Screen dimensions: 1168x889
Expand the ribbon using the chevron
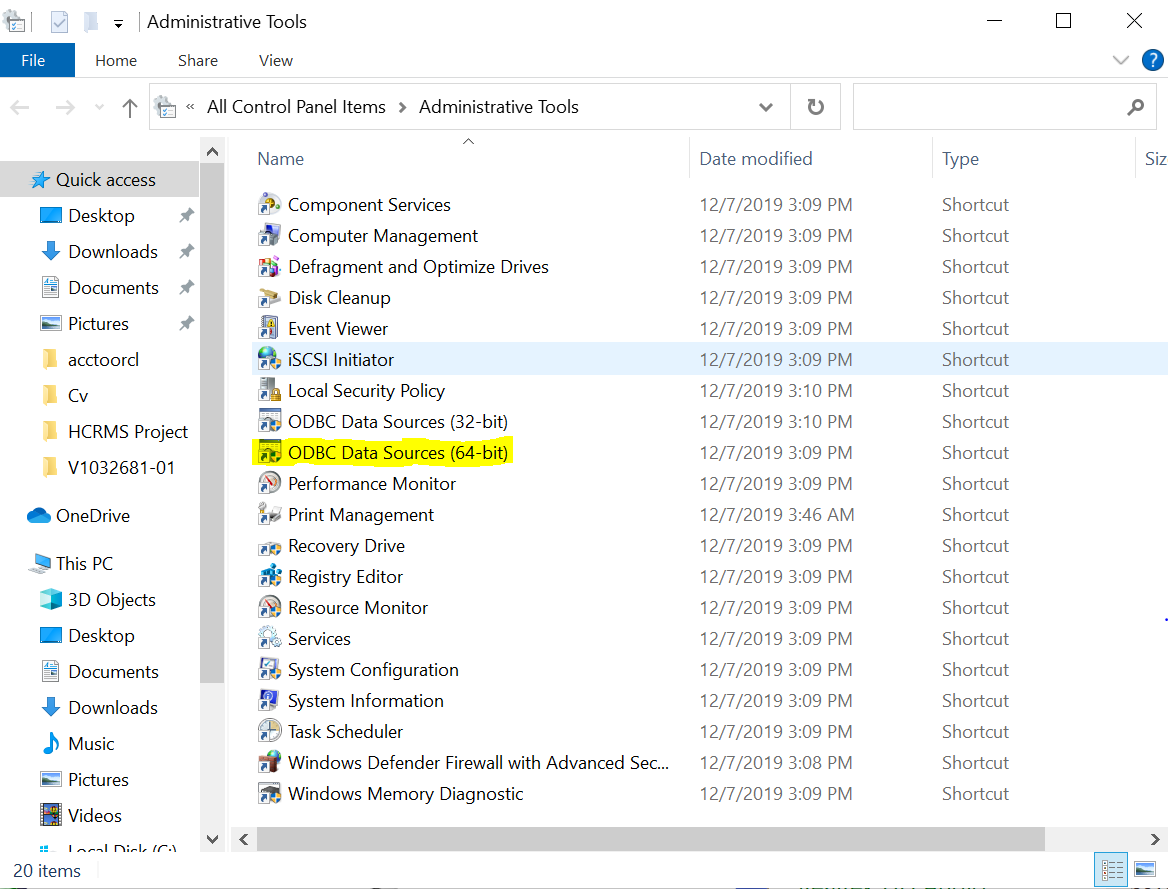(1120, 60)
